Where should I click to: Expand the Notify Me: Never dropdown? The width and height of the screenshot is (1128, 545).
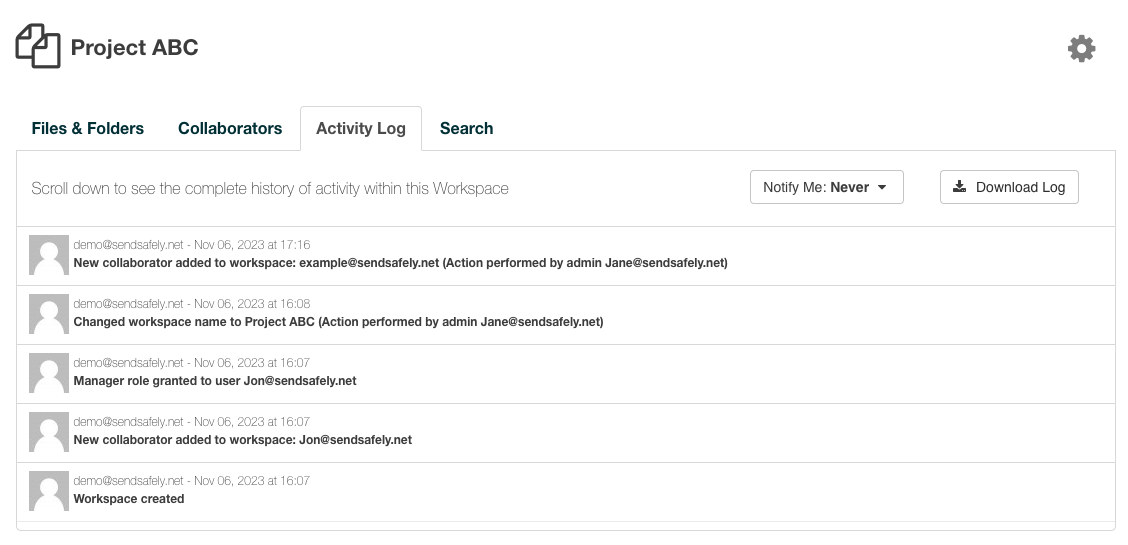coord(826,187)
